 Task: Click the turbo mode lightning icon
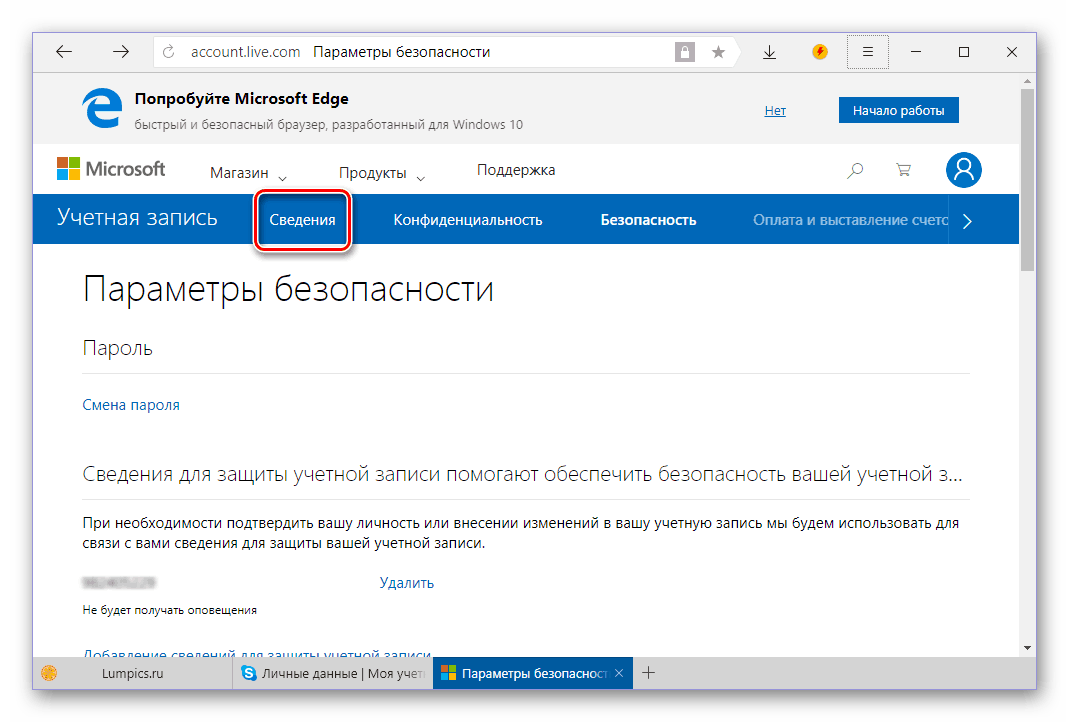click(820, 52)
